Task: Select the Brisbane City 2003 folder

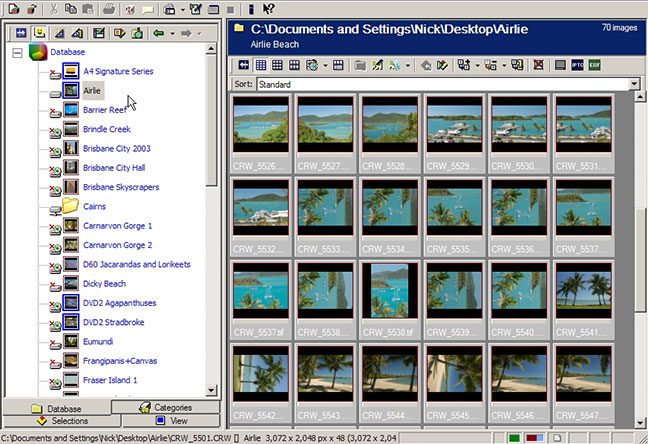Action: point(117,149)
